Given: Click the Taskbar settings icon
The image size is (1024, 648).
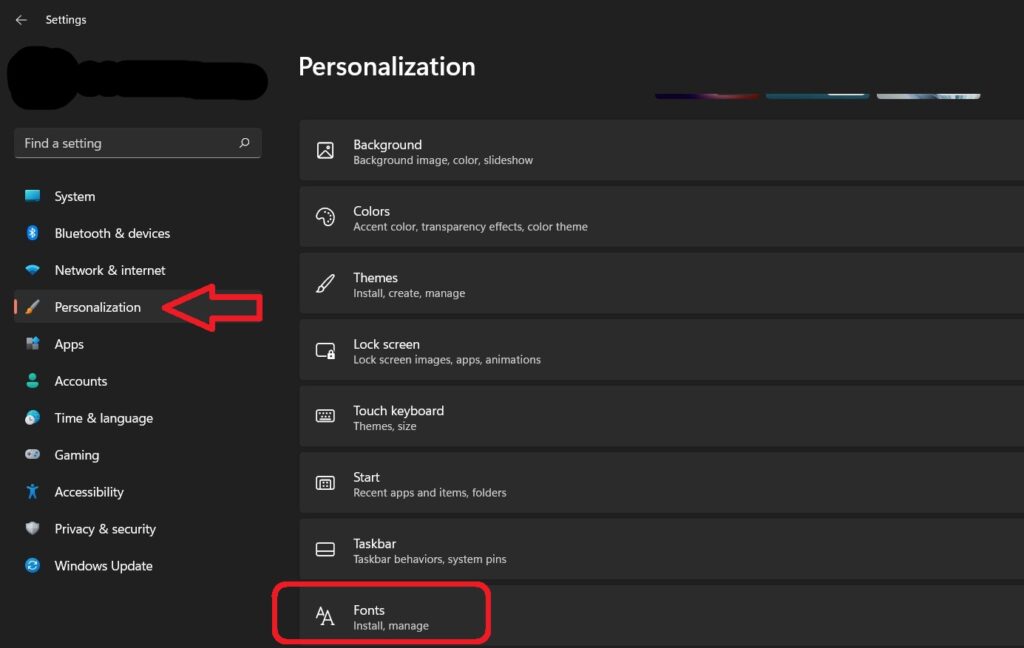Looking at the screenshot, I should pyautogui.click(x=324, y=548).
